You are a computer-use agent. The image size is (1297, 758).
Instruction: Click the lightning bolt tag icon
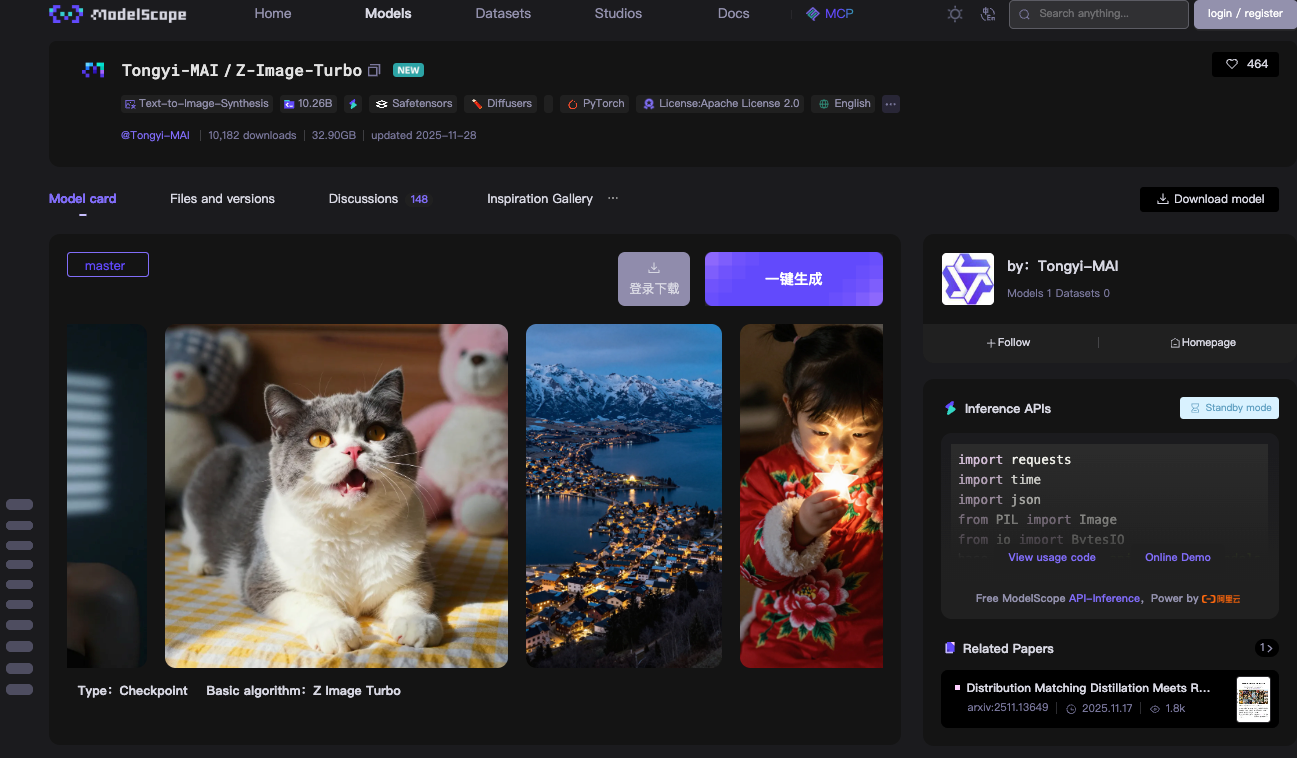[353, 104]
